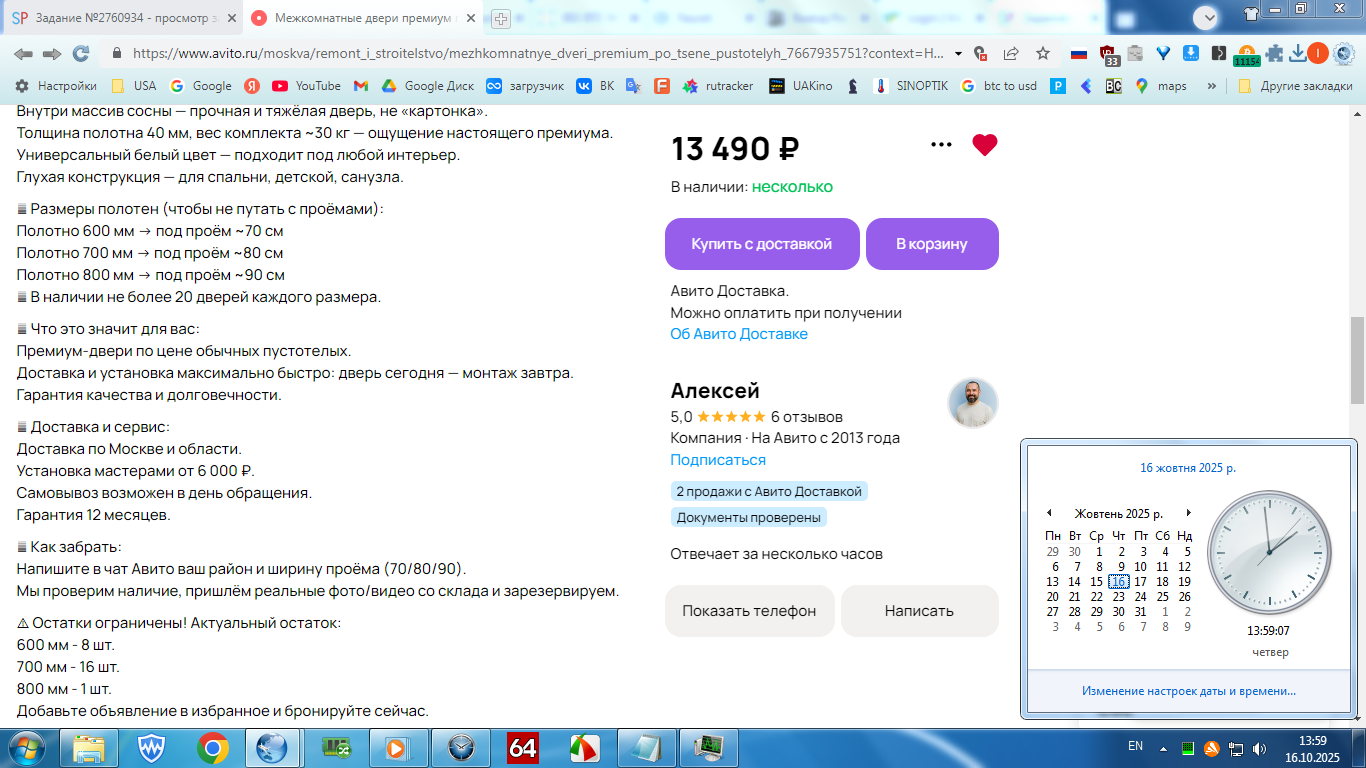
Task: Open orange profile avatar in toolbar
Action: [1319, 54]
